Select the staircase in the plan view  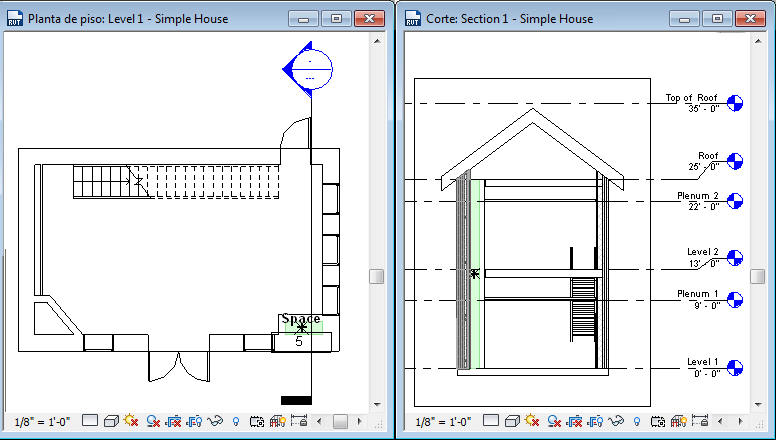coord(176,182)
